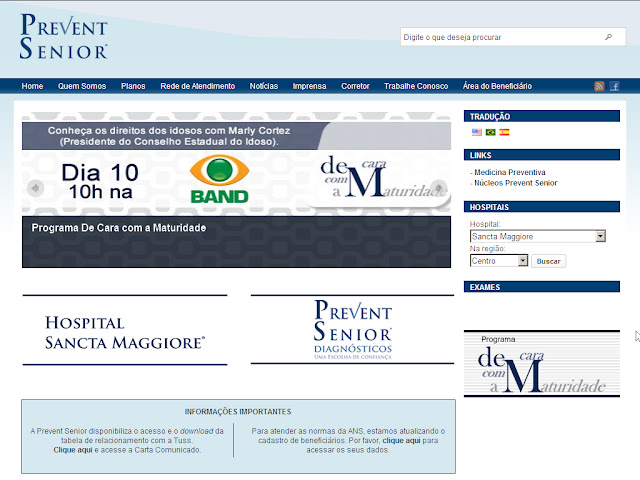Click the INFORMAÇÕES IMPORTANTES heading
Viewport: 640px width, 480px height.
tap(238, 411)
